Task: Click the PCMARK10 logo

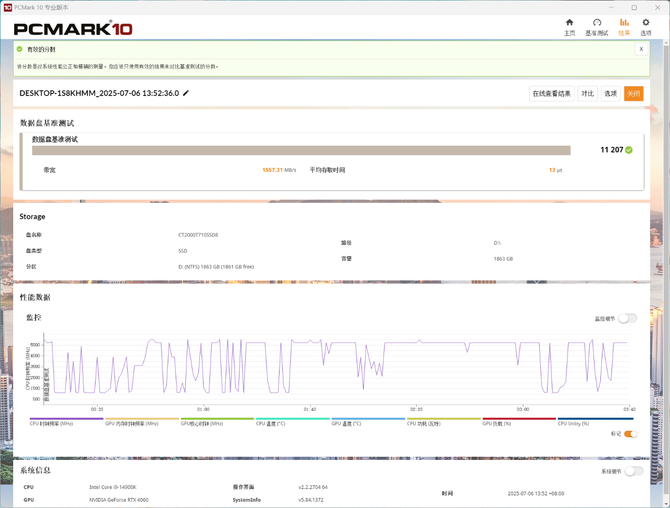Action: 73,29
